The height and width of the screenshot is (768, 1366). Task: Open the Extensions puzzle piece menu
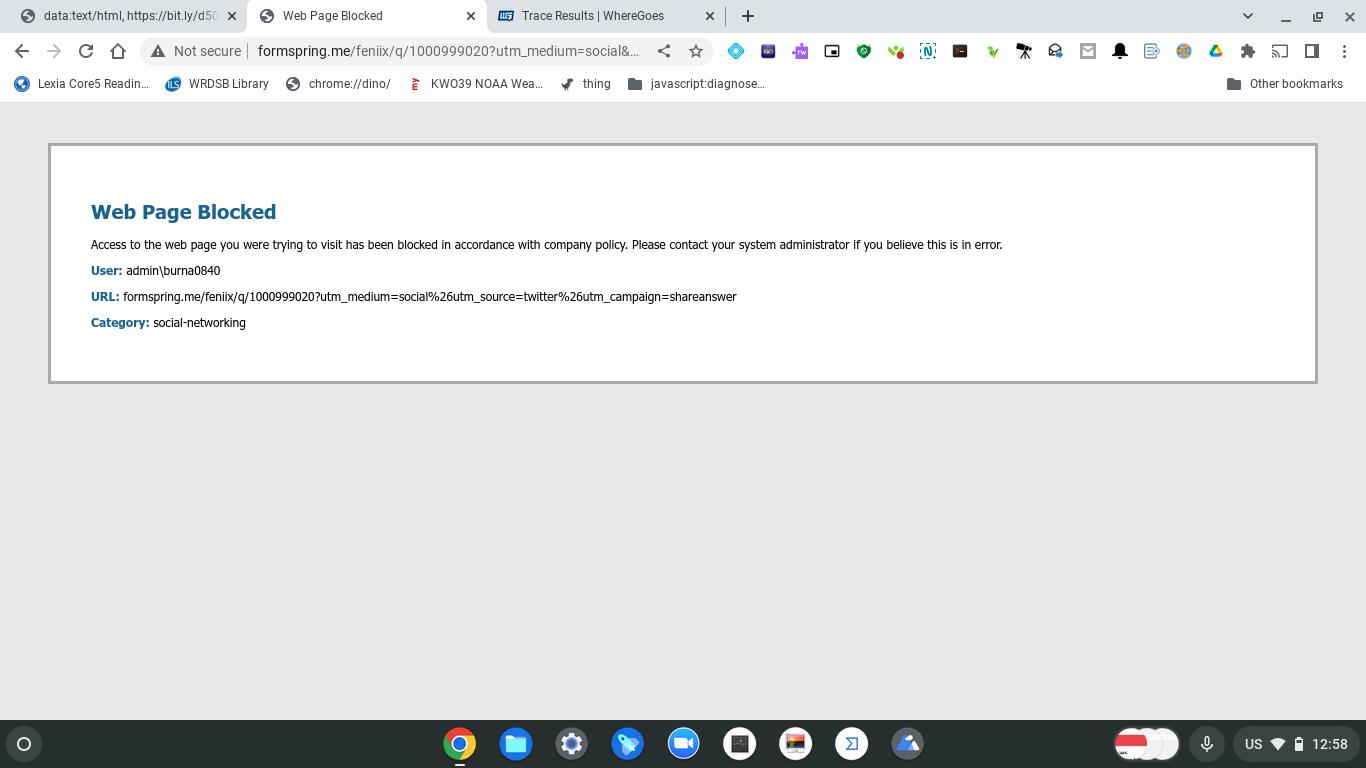coord(1248,51)
